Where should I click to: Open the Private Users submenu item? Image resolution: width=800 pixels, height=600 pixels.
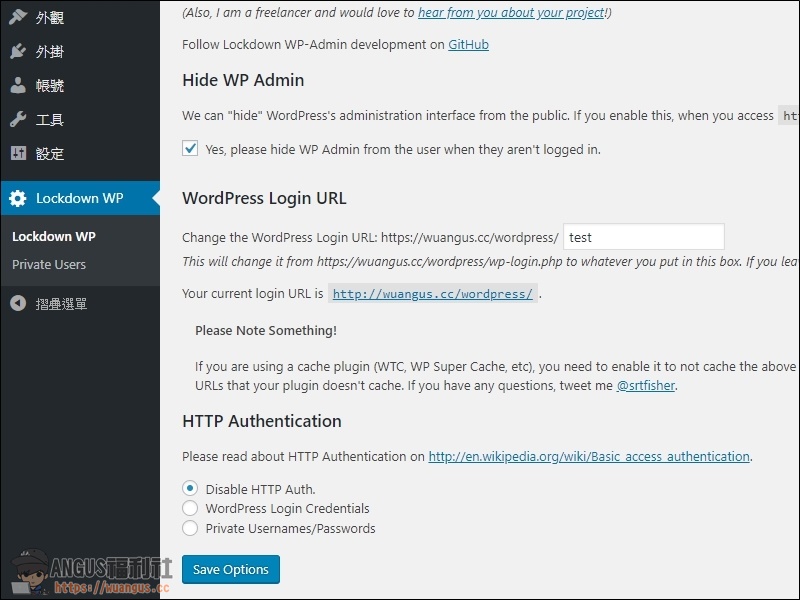coord(49,265)
